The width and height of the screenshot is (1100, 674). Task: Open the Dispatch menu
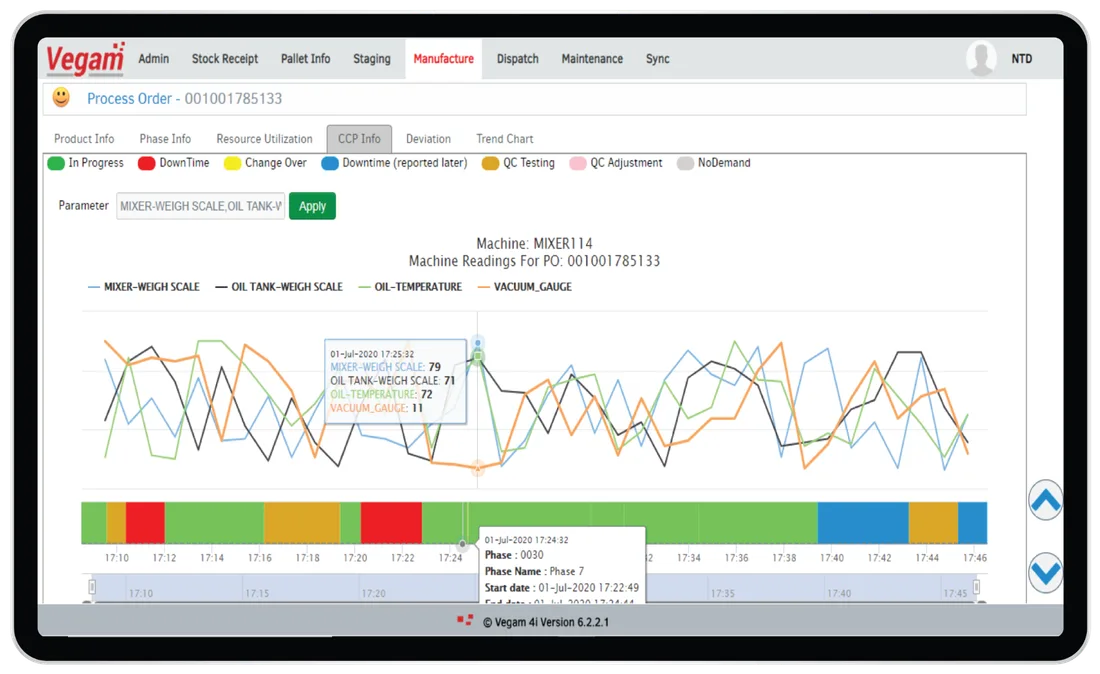click(x=518, y=59)
